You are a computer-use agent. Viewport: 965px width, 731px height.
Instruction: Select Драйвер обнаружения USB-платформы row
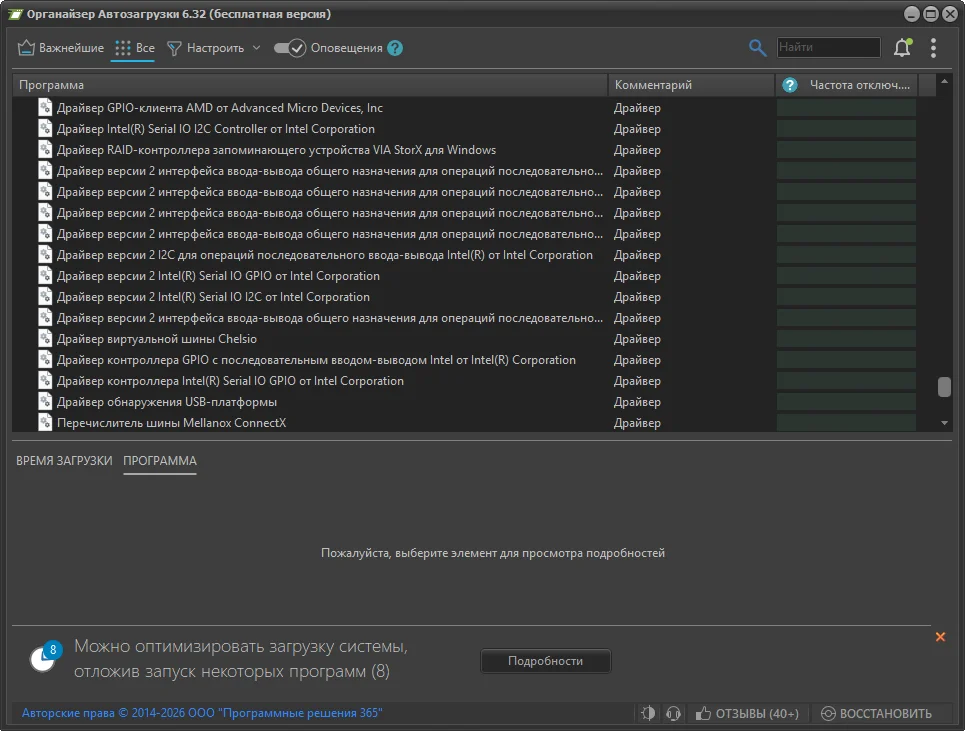[x=465, y=402]
